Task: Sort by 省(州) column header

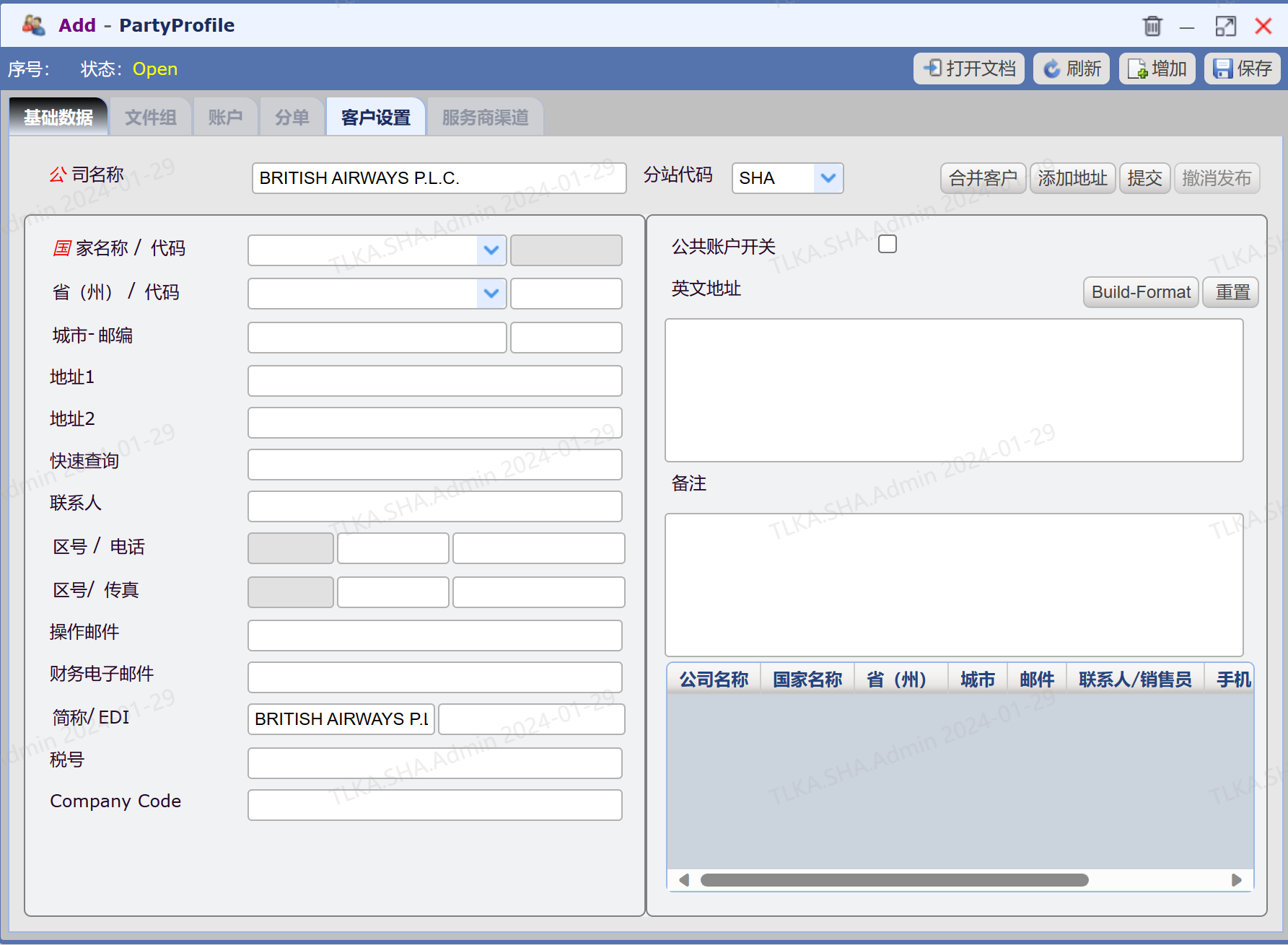Action: [x=901, y=680]
